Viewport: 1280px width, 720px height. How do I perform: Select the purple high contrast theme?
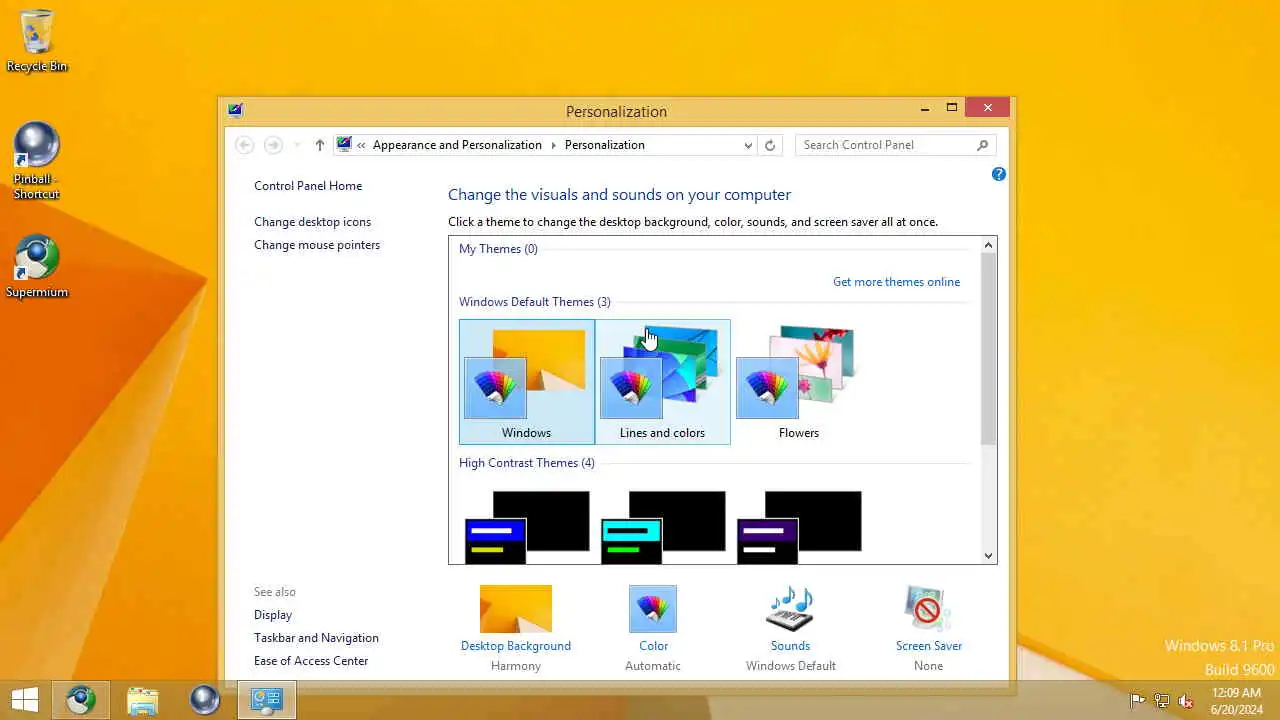pos(799,527)
